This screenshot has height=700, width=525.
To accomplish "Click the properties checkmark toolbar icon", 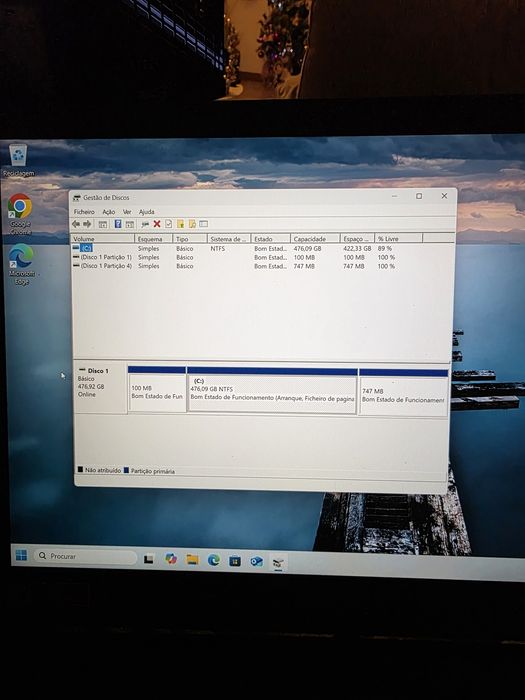I will click(168, 224).
